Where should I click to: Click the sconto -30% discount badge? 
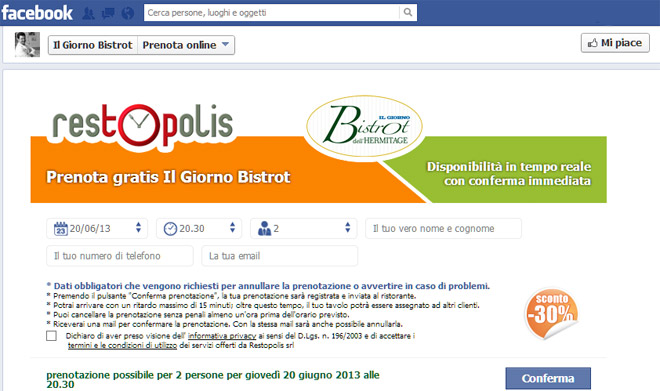point(551,314)
